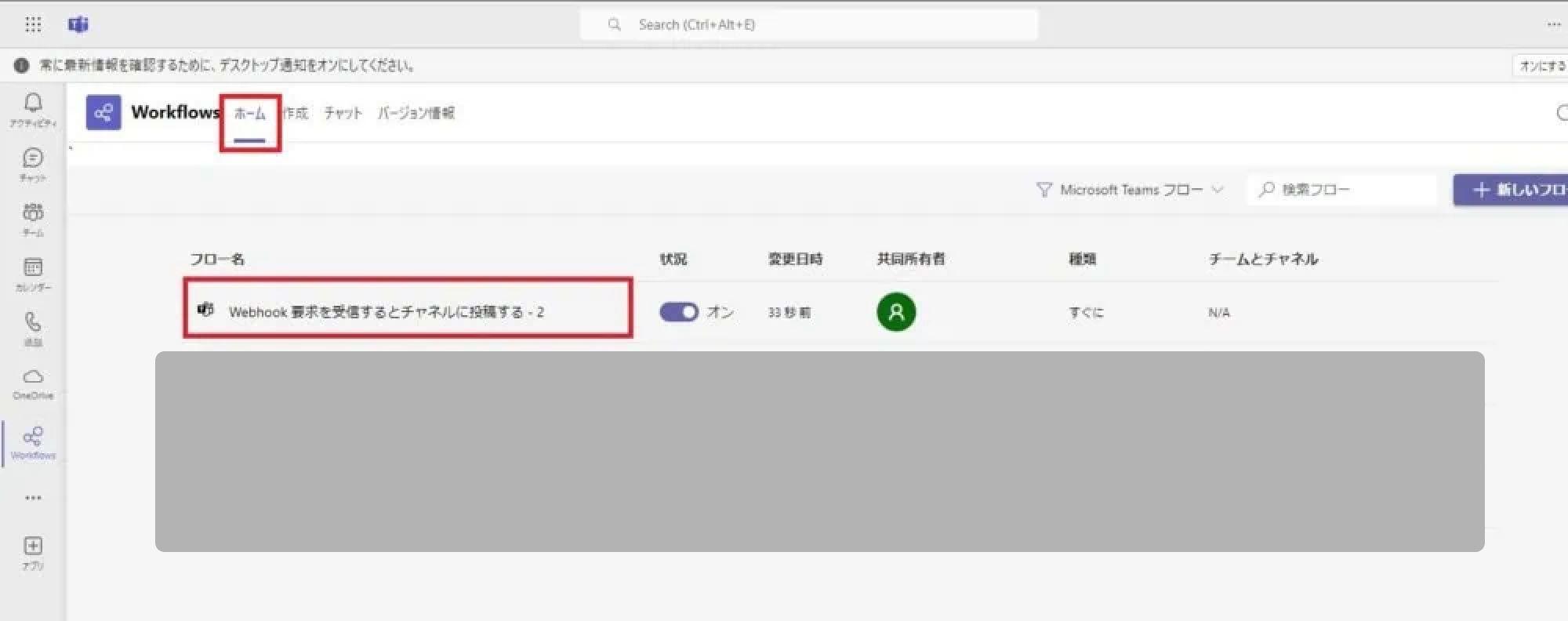Switch to the 作成 tab
The image size is (1568, 621).
296,114
